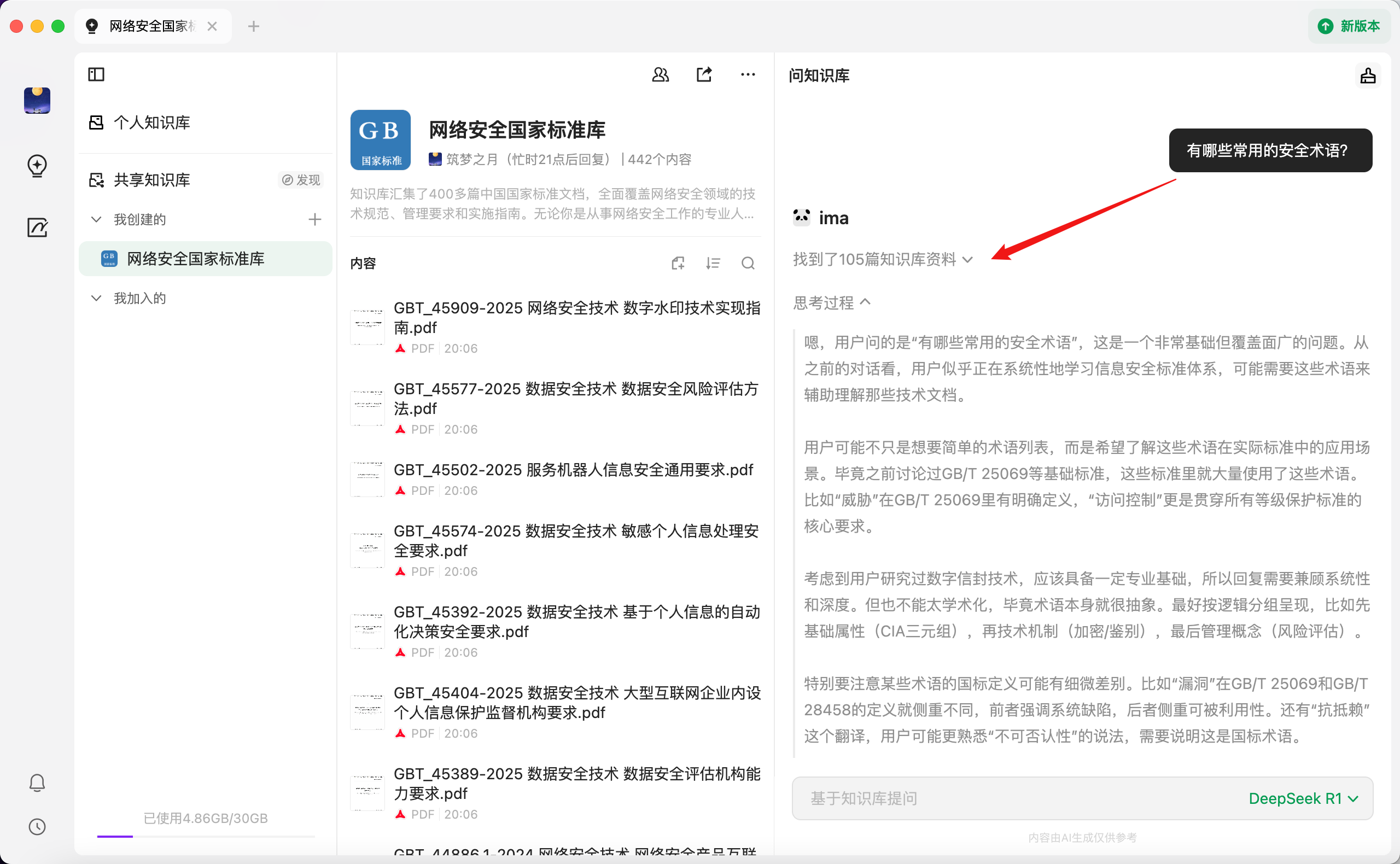This screenshot has height=864, width=1400.
Task: Open the notifications bell icon
Action: [37, 783]
